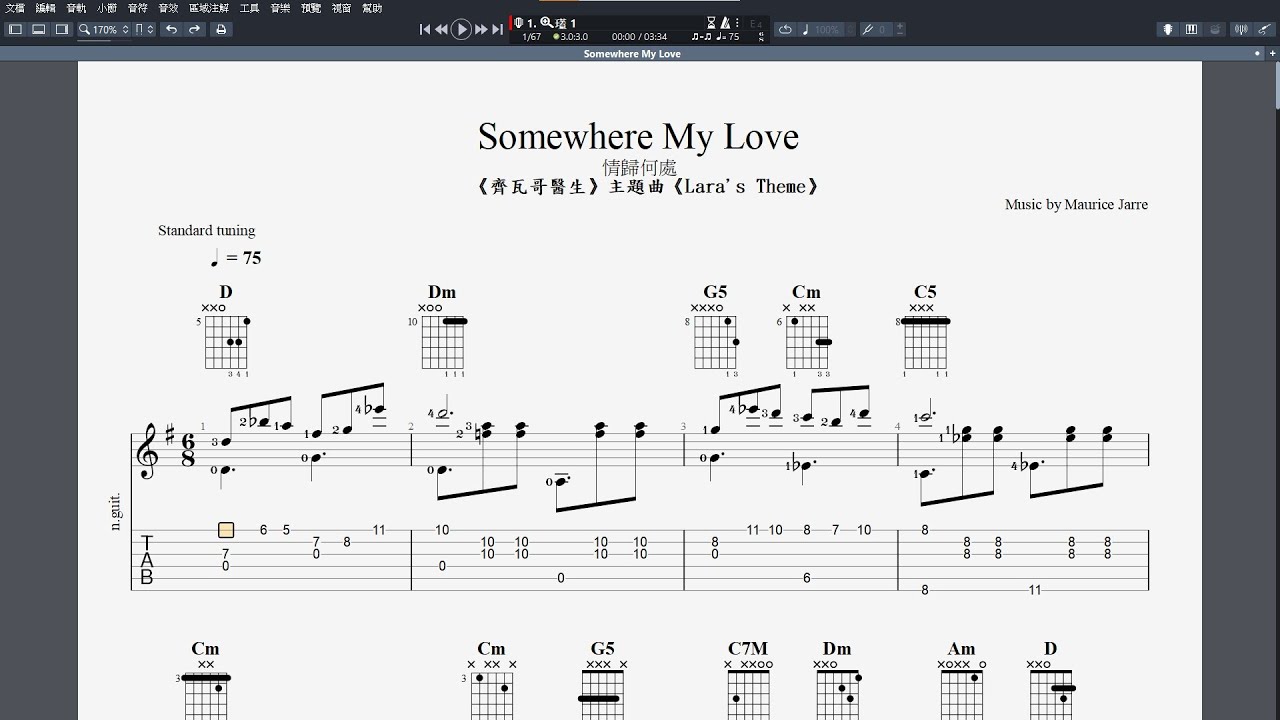Start playback with the play button
The image size is (1280, 720).
point(461,30)
